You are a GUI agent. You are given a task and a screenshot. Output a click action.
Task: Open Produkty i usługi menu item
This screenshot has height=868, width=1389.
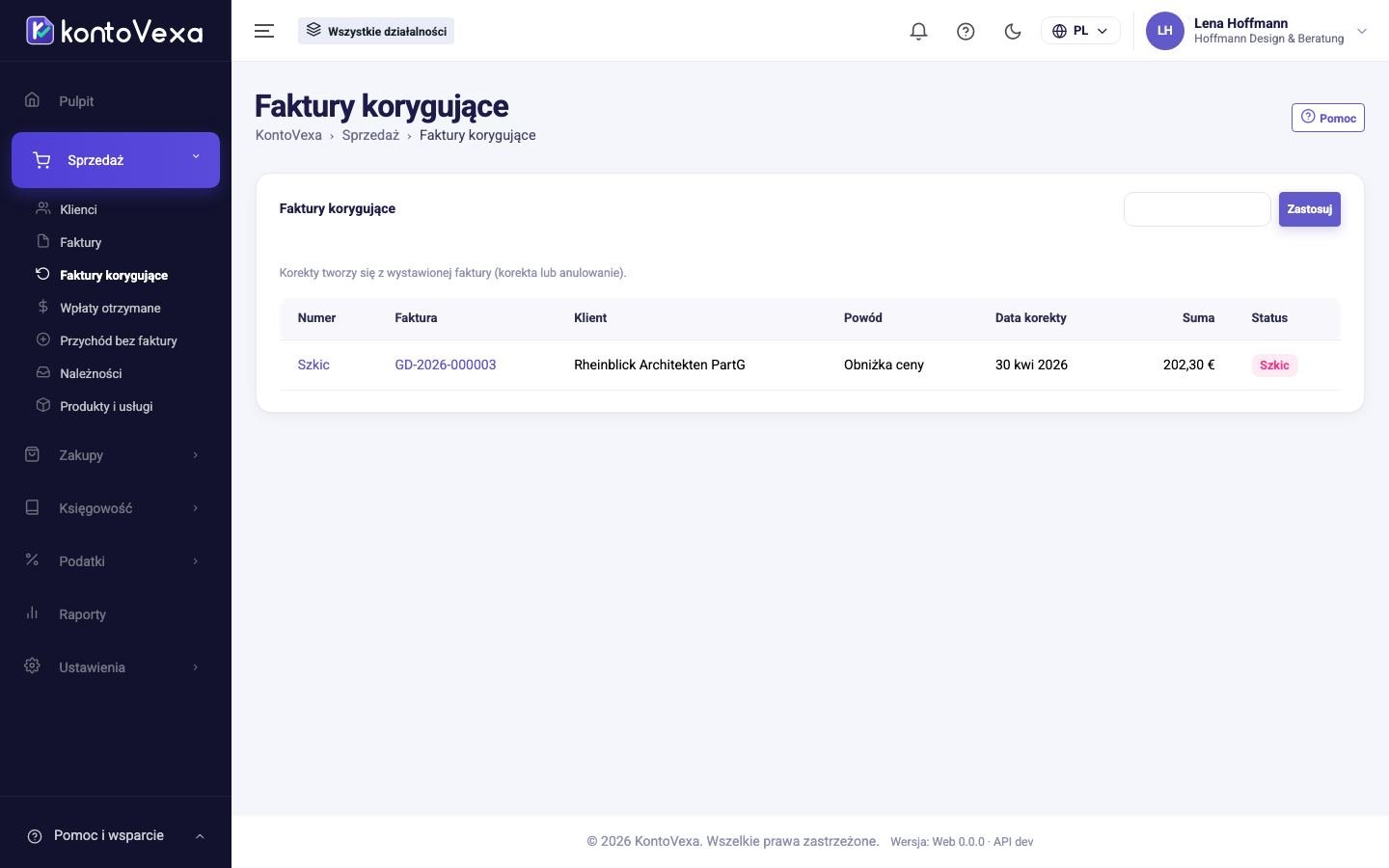coord(106,406)
